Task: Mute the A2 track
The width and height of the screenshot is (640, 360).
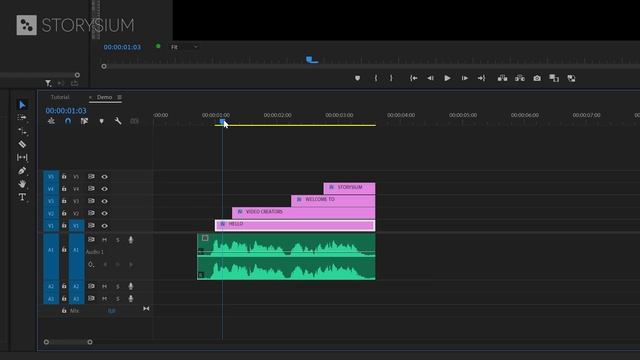Action: (104, 287)
